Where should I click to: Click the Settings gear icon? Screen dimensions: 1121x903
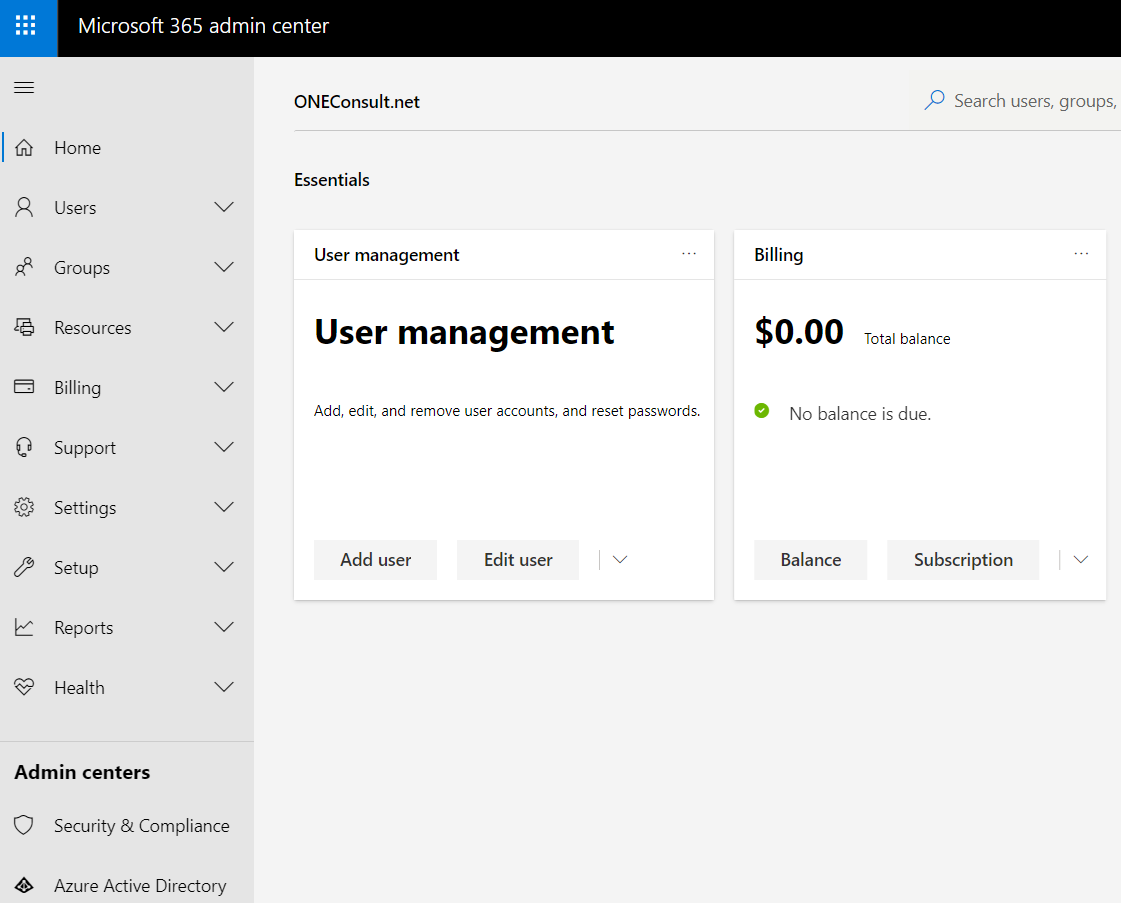(24, 507)
